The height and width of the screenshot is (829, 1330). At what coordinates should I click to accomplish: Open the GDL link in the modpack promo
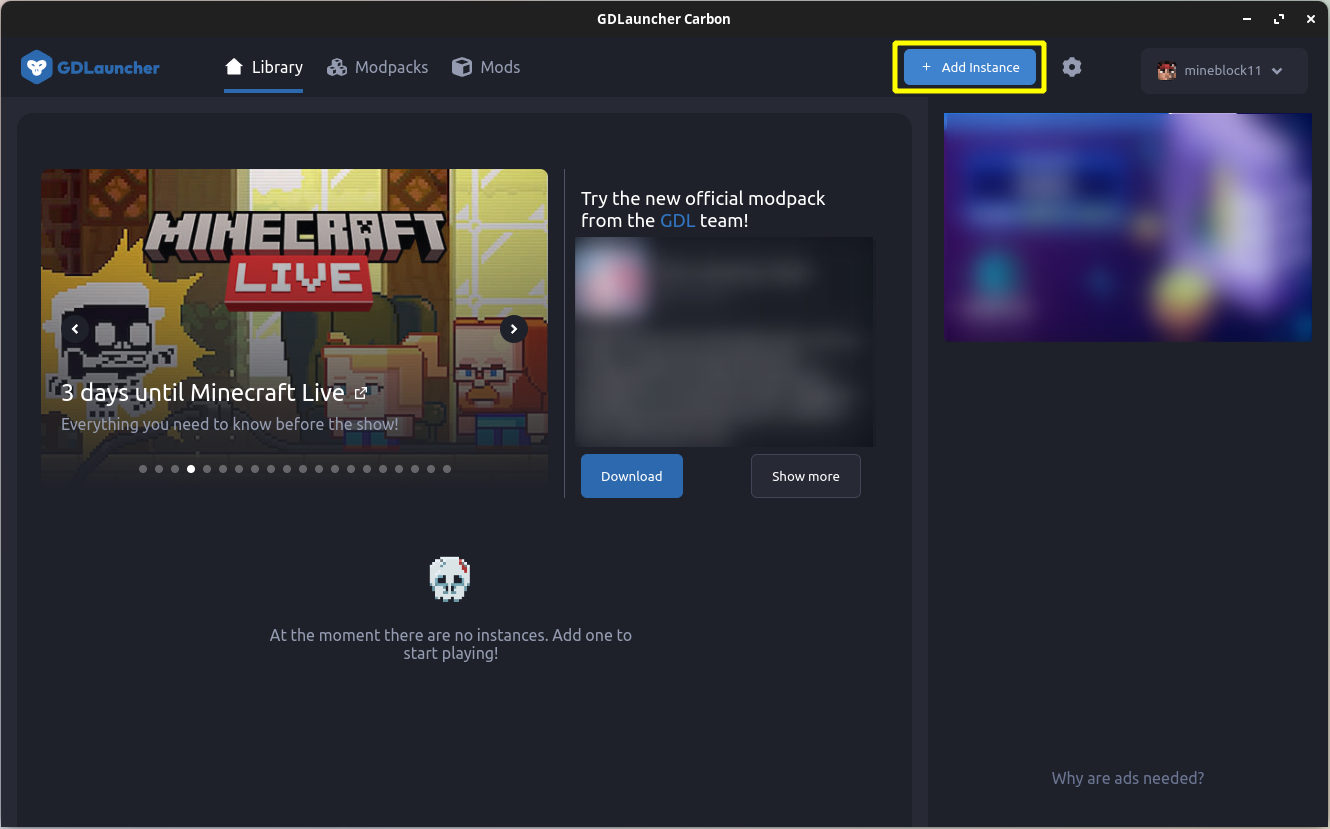click(x=677, y=220)
